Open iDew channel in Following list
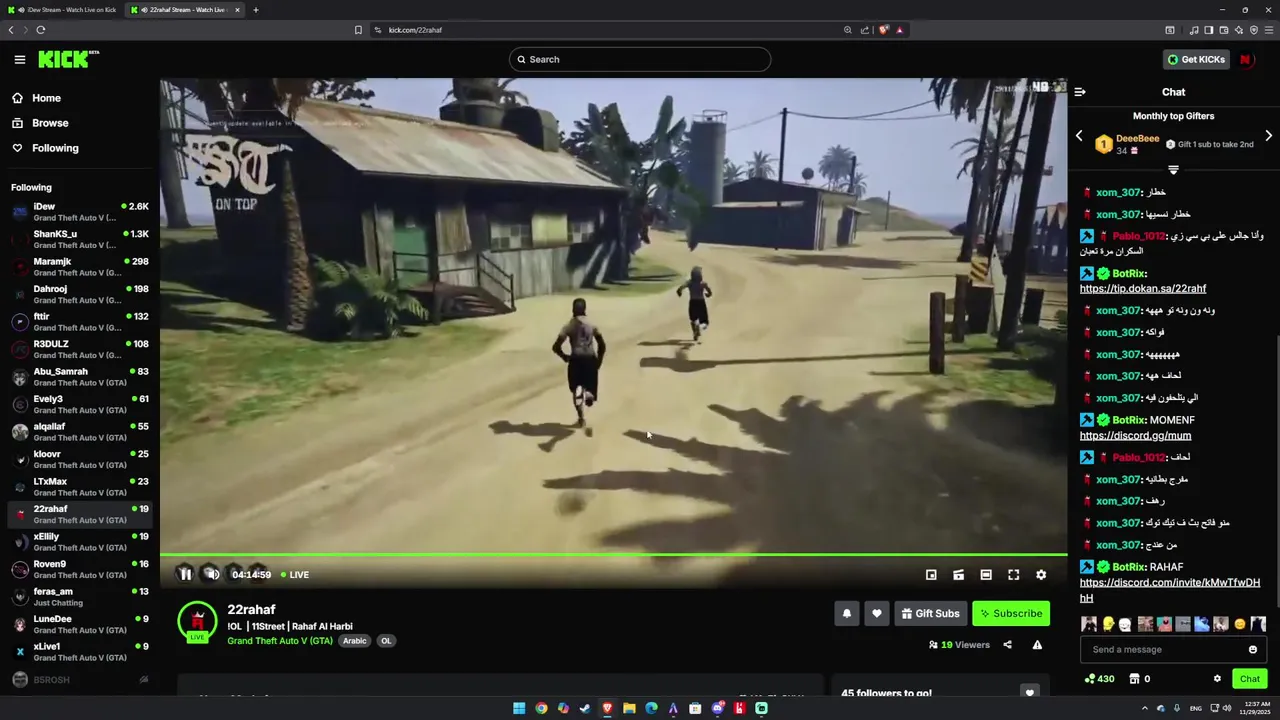The image size is (1280, 720). point(80,211)
